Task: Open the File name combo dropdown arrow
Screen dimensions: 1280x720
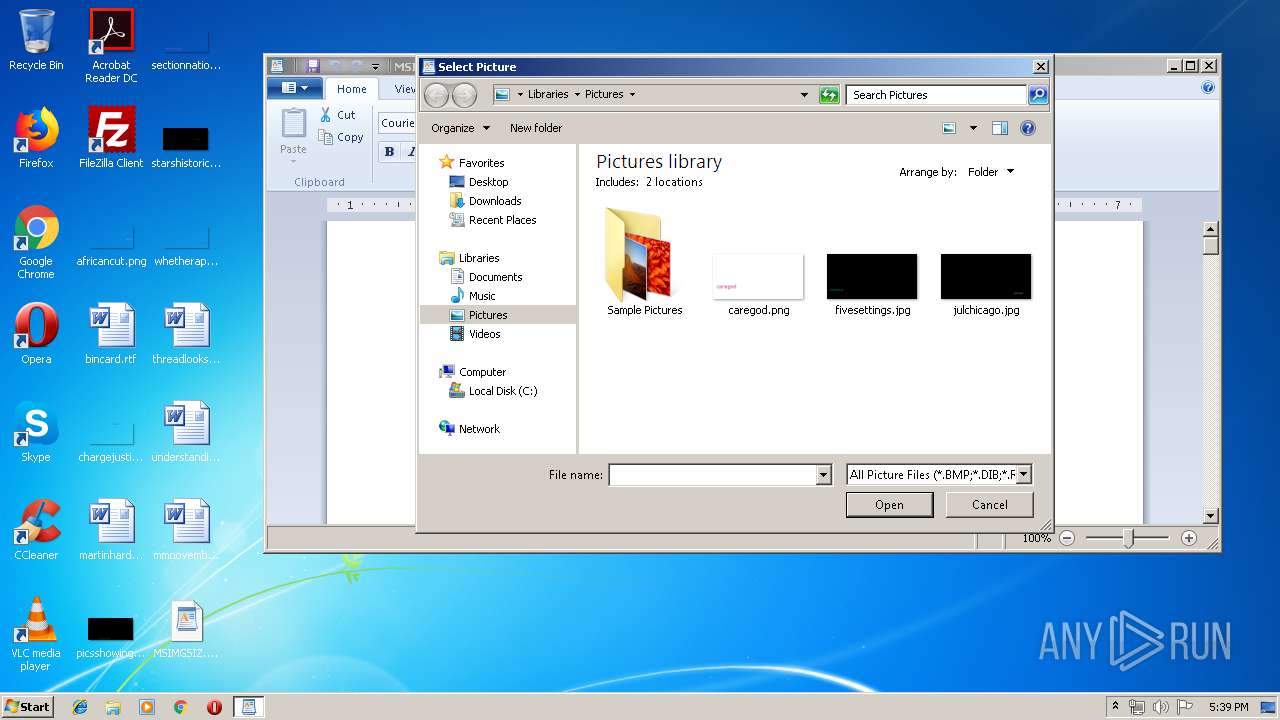Action: [823, 475]
